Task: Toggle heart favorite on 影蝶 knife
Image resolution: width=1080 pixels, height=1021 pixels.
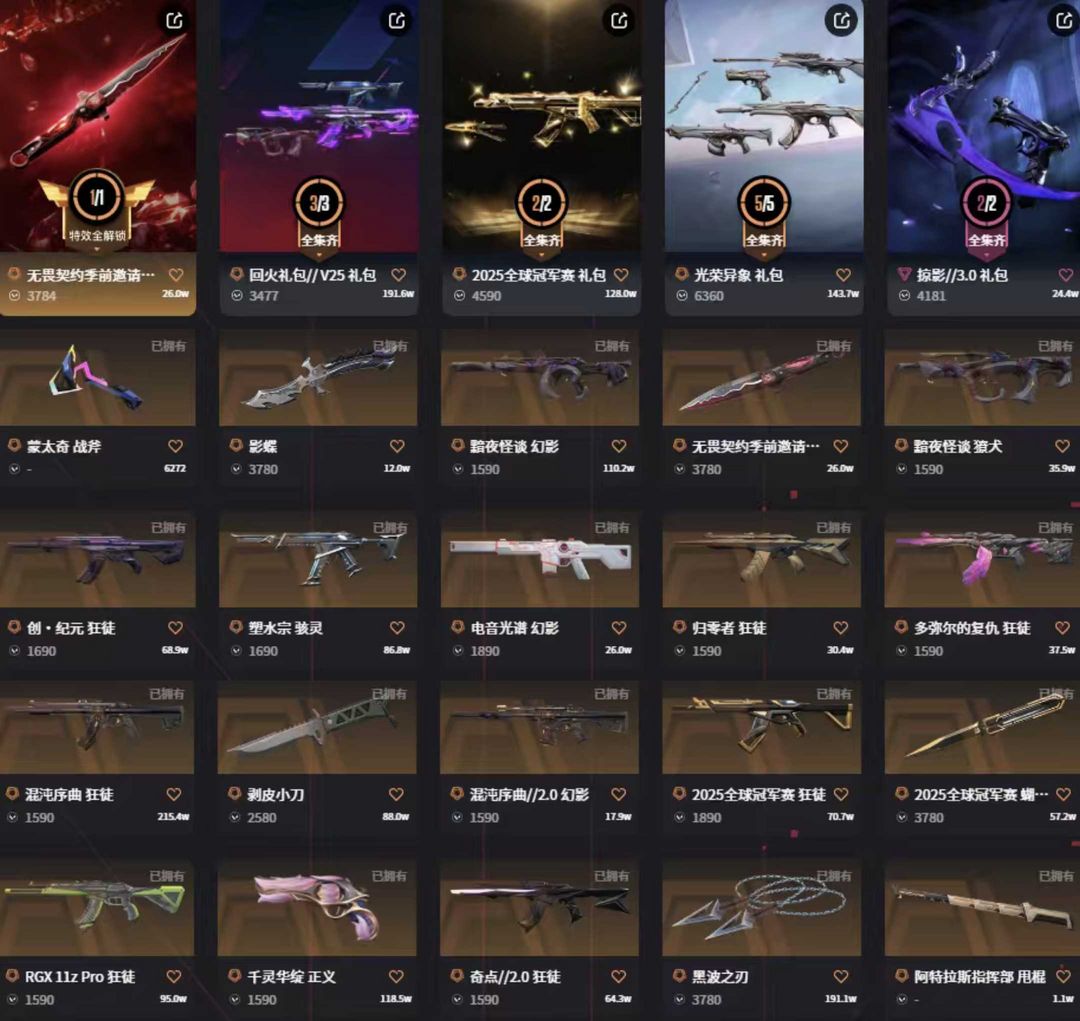Action: point(397,446)
